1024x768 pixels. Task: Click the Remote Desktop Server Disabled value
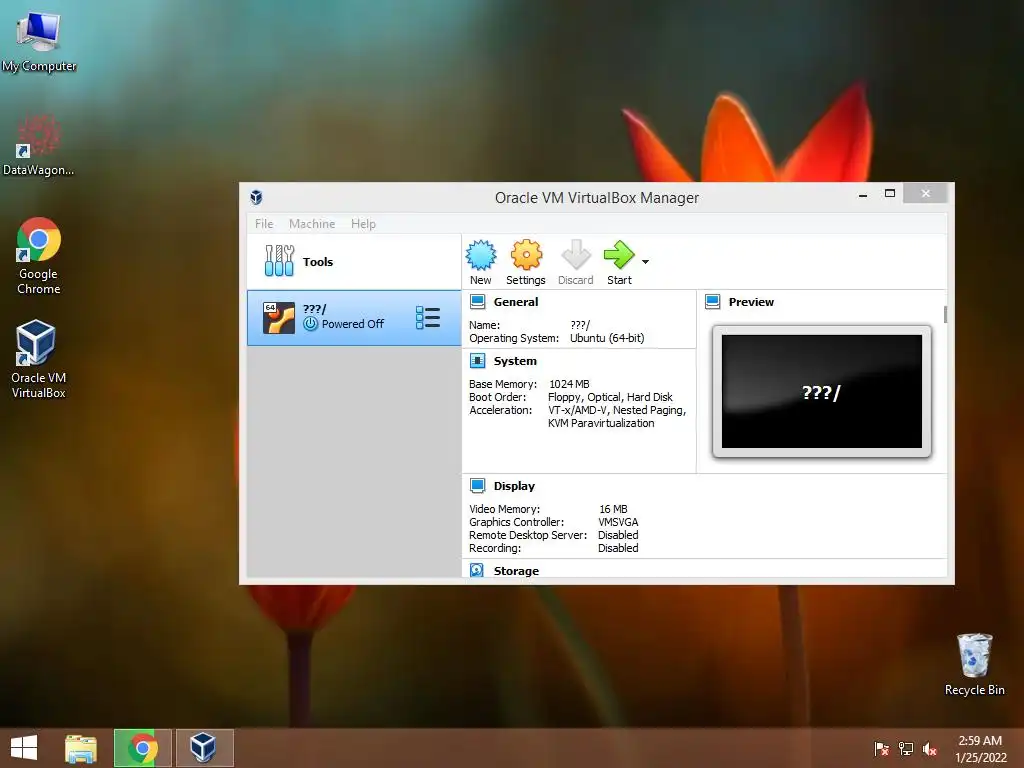618,536
